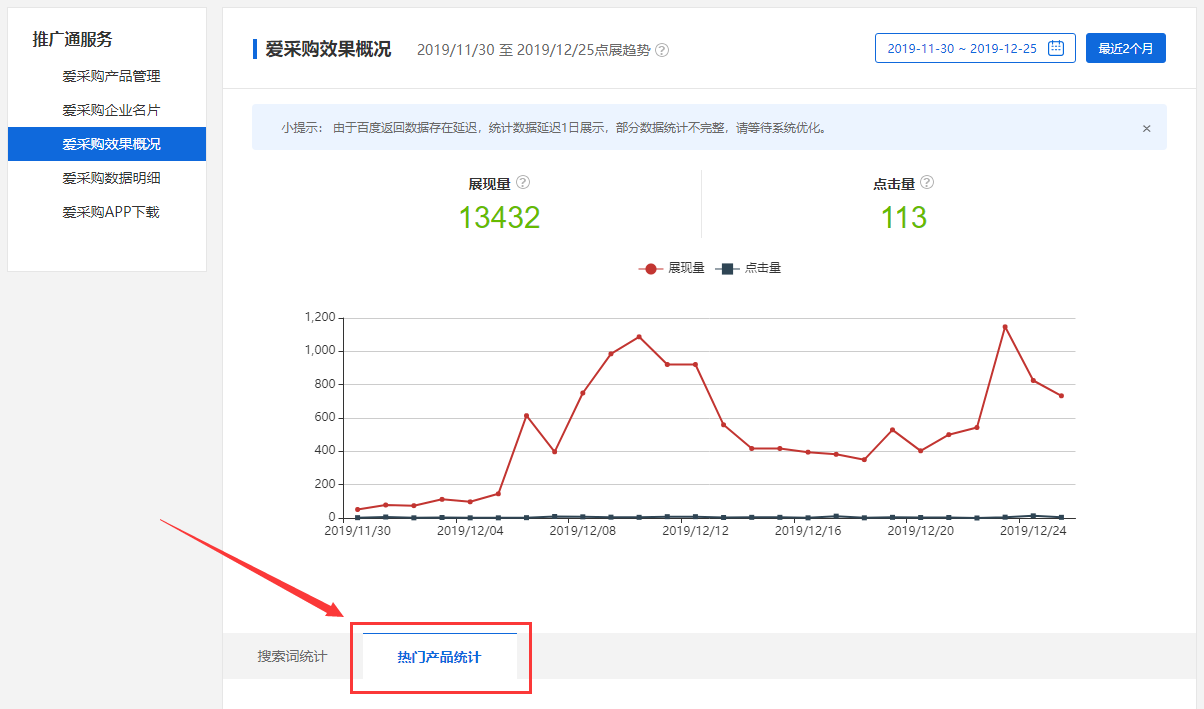
Task: Select 爱采购效果概况 in sidebar
Action: (x=111, y=144)
